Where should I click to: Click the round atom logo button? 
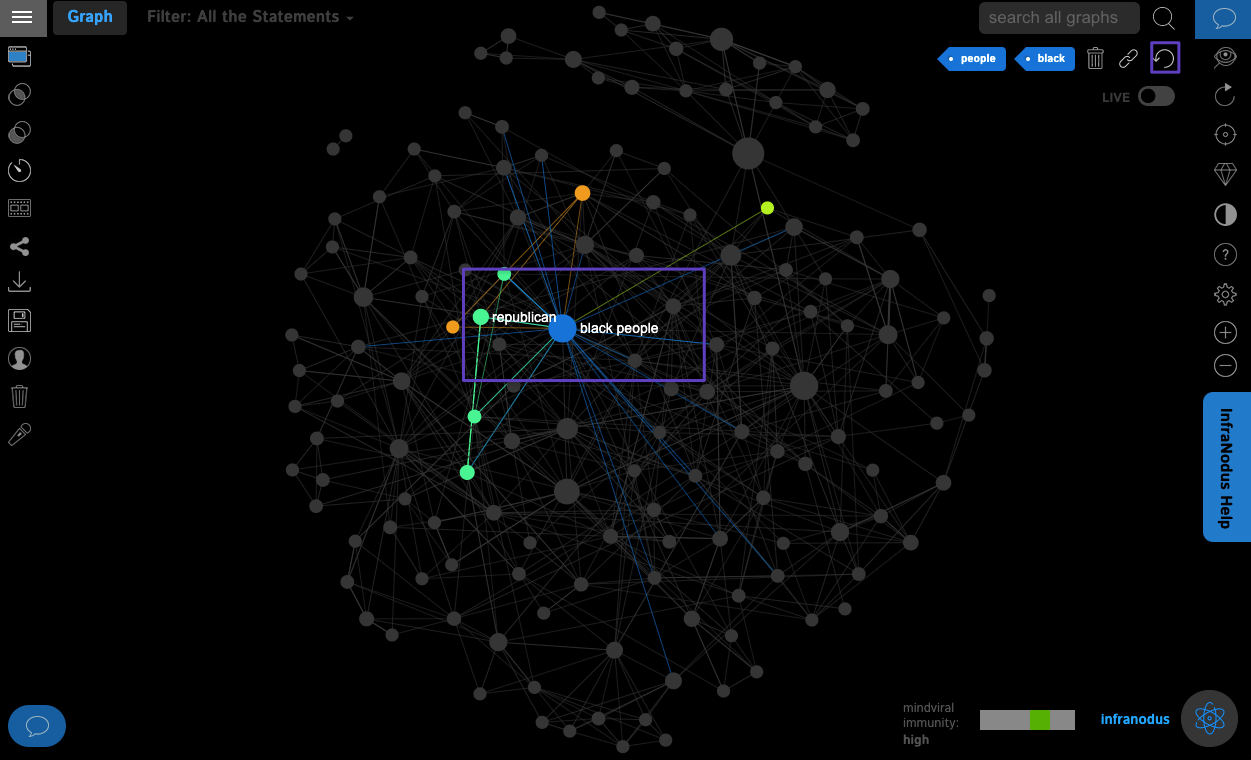click(1210, 718)
